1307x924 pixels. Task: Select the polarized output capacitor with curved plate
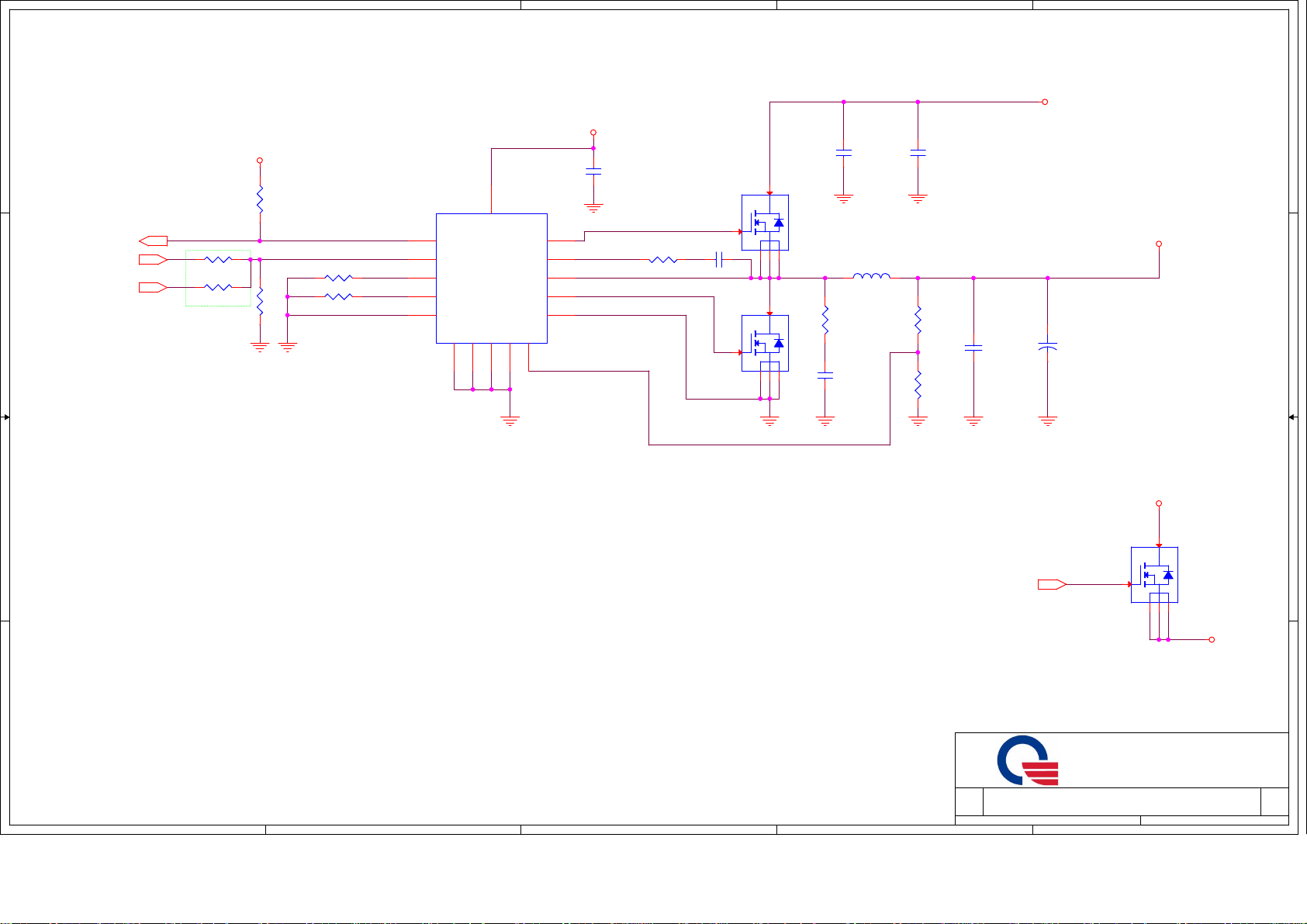[1047, 345]
